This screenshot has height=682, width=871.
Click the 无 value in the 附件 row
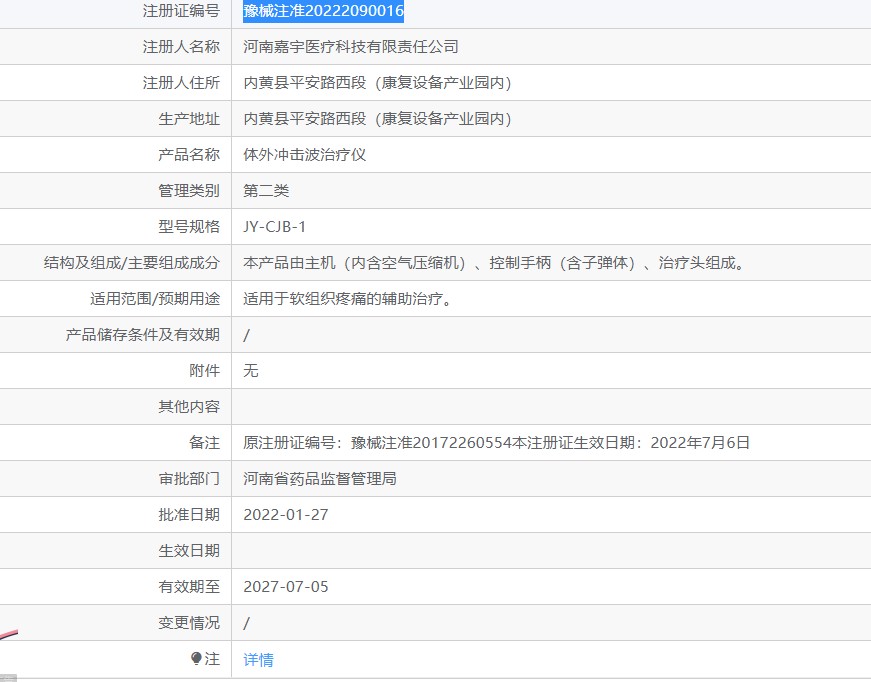pos(251,371)
